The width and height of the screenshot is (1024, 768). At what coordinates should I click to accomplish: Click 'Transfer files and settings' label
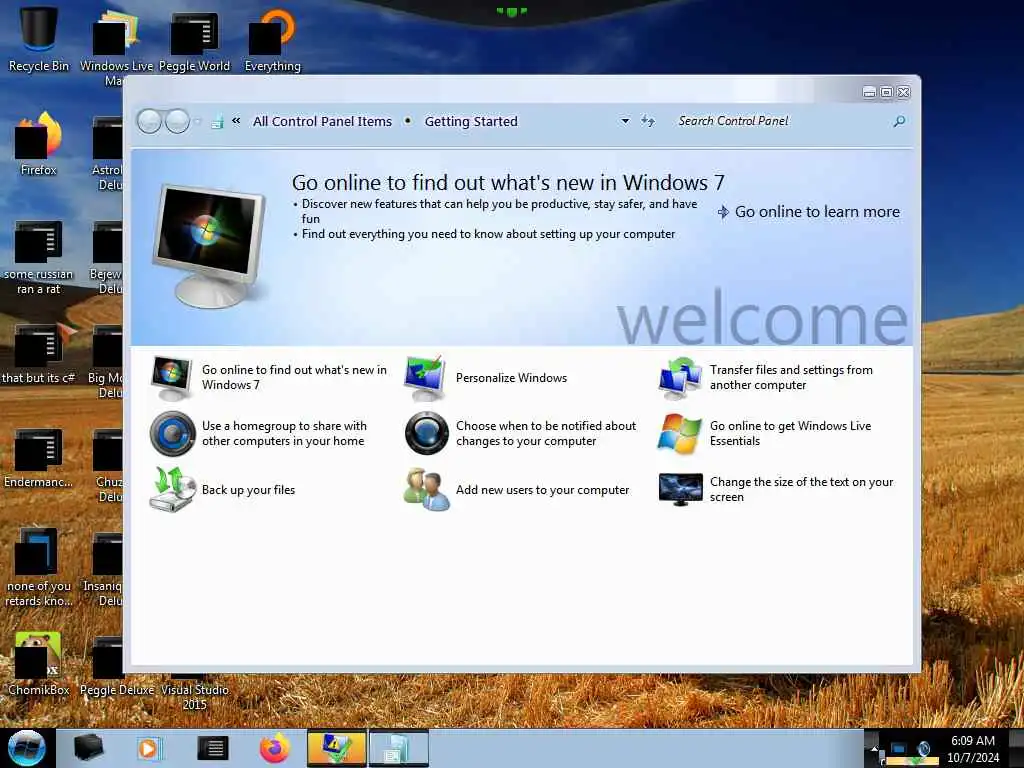click(791, 377)
